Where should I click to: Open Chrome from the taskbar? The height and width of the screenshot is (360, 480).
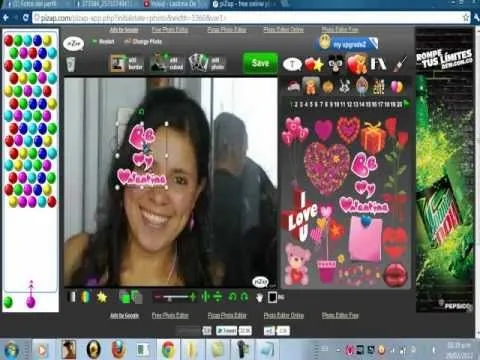[x=169, y=350]
